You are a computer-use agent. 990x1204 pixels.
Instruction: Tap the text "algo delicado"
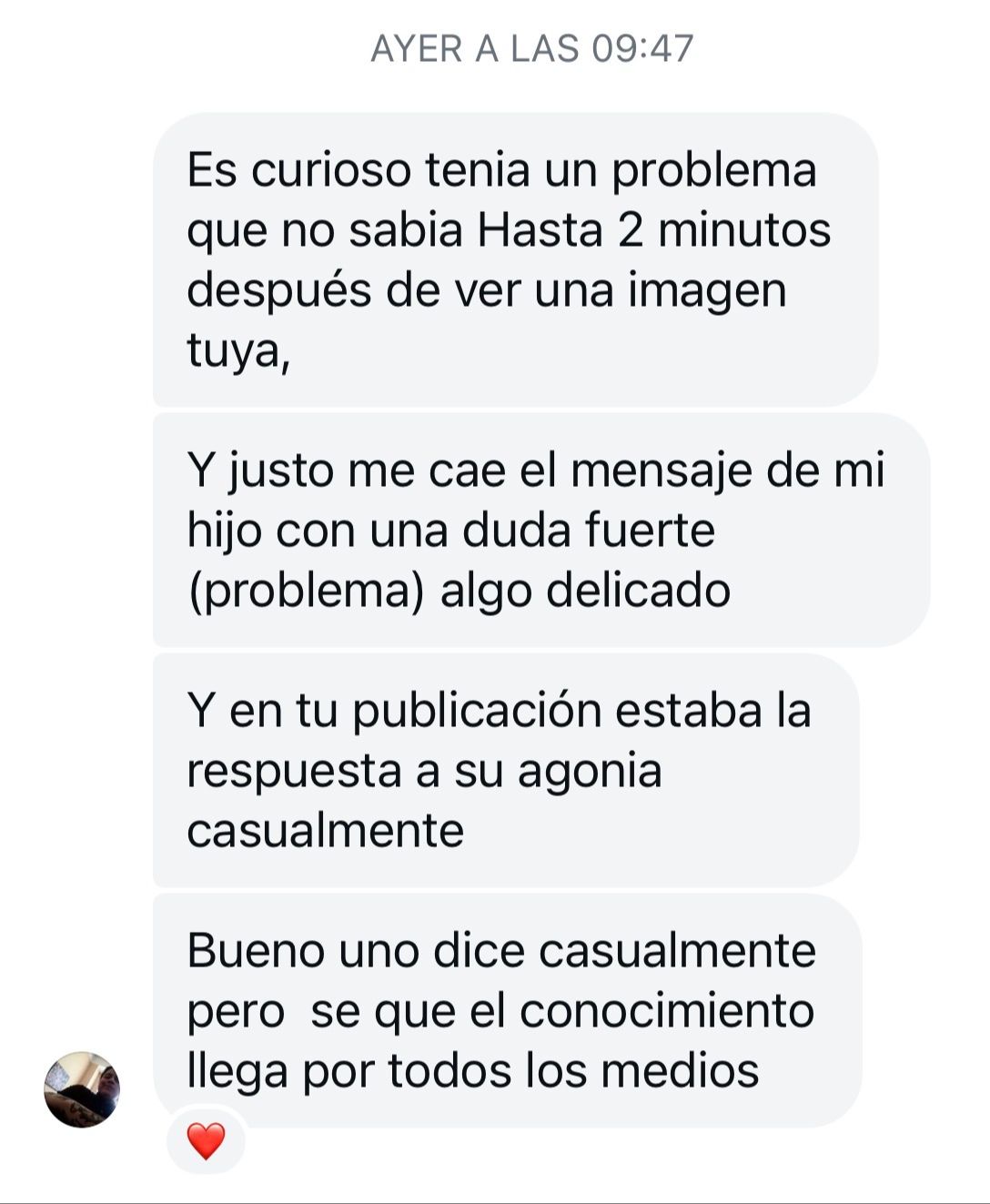point(585,592)
